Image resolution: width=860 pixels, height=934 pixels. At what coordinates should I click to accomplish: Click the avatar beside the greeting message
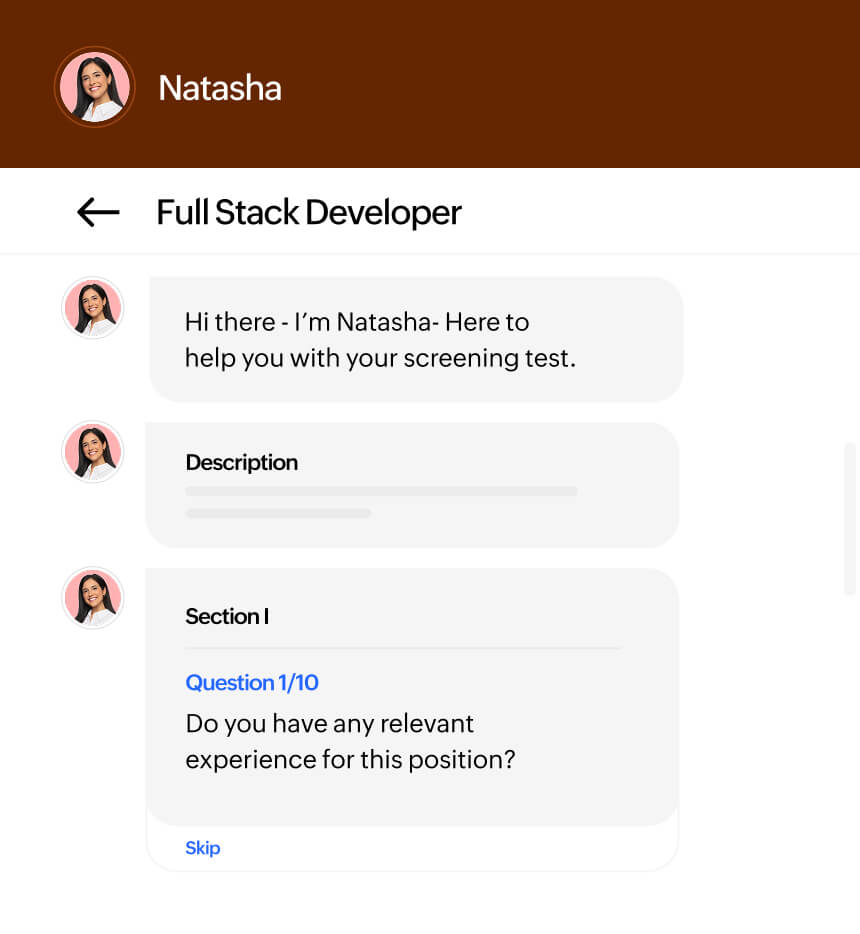[x=92, y=308]
